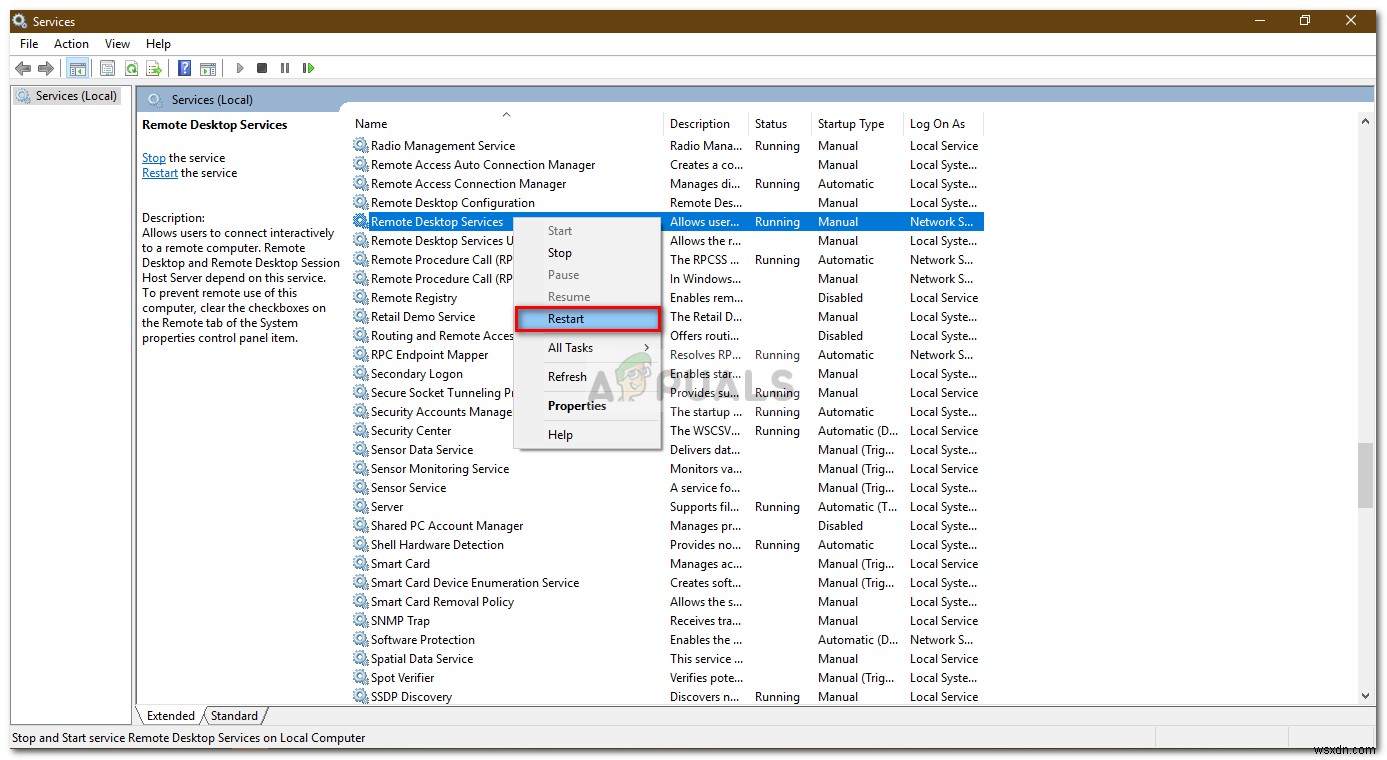Choose Restart in the context menu
The height and width of the screenshot is (760, 1387).
[587, 319]
